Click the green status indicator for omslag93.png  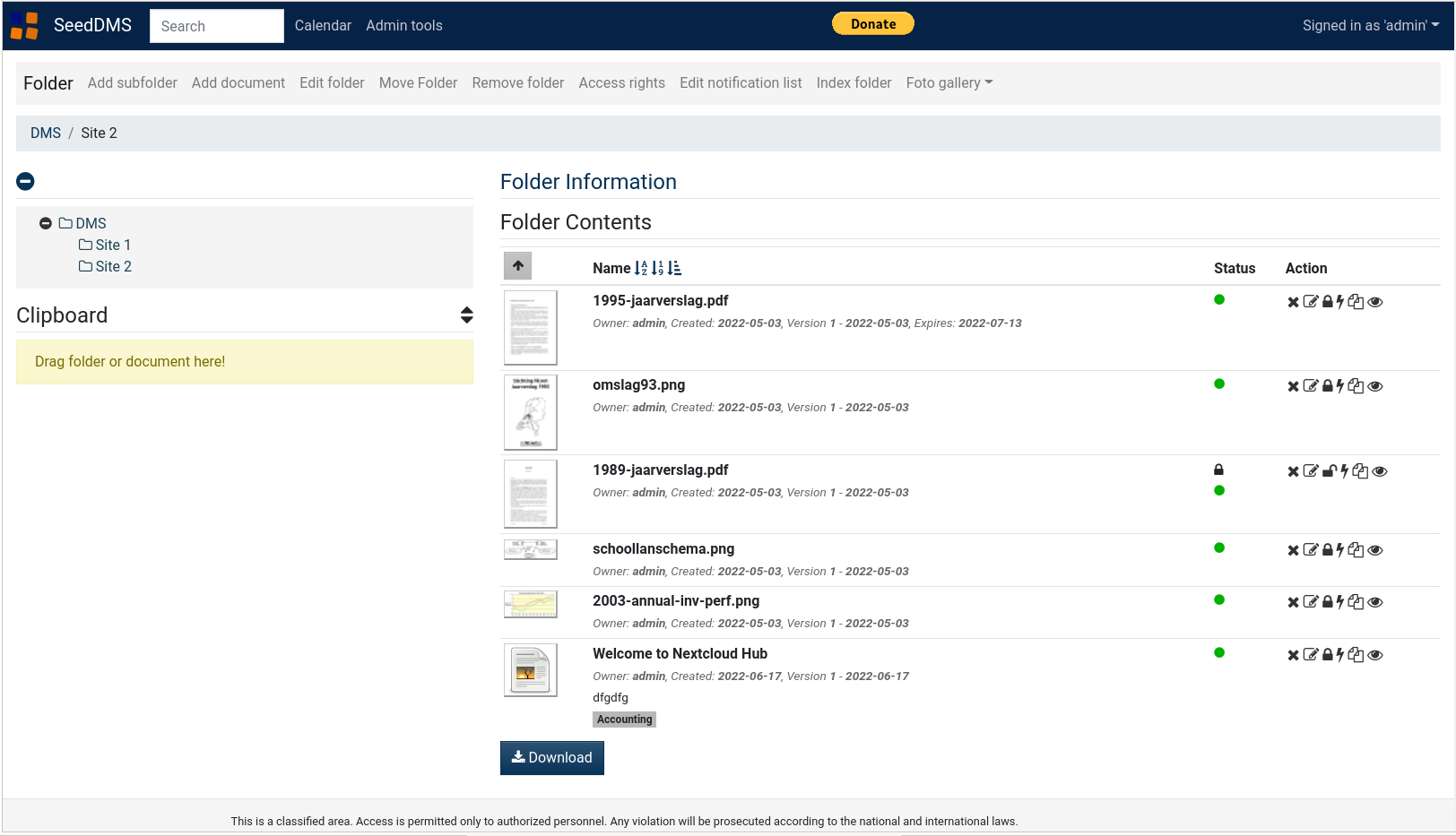coord(1219,384)
